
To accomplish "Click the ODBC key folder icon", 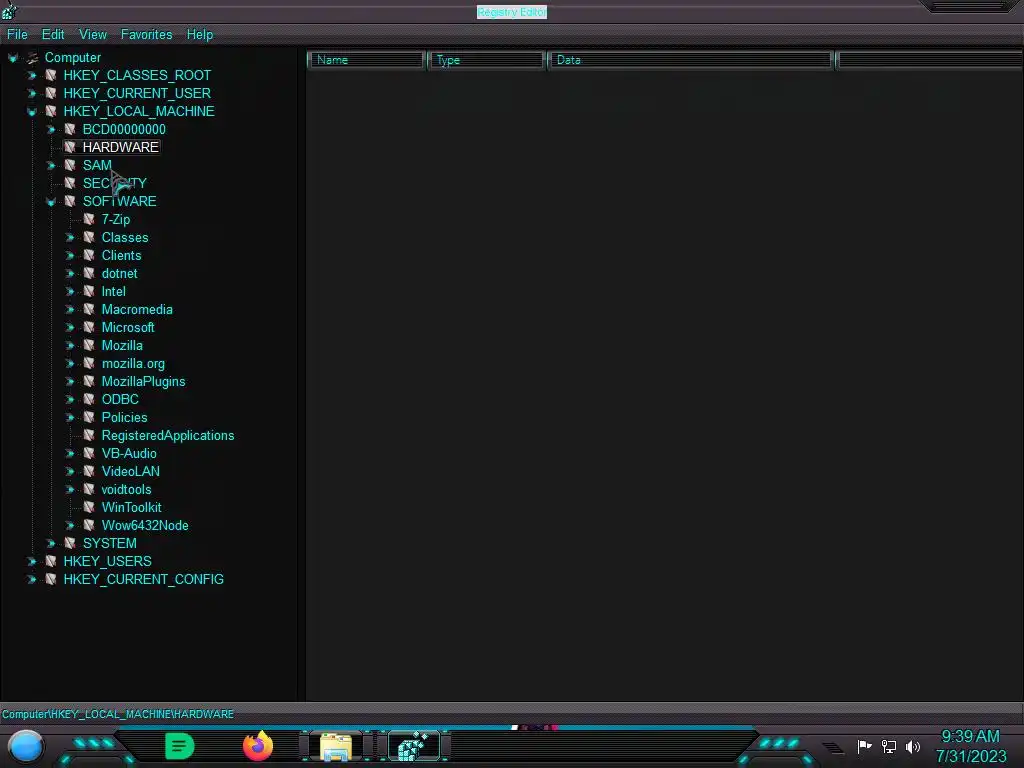I will (89, 399).
